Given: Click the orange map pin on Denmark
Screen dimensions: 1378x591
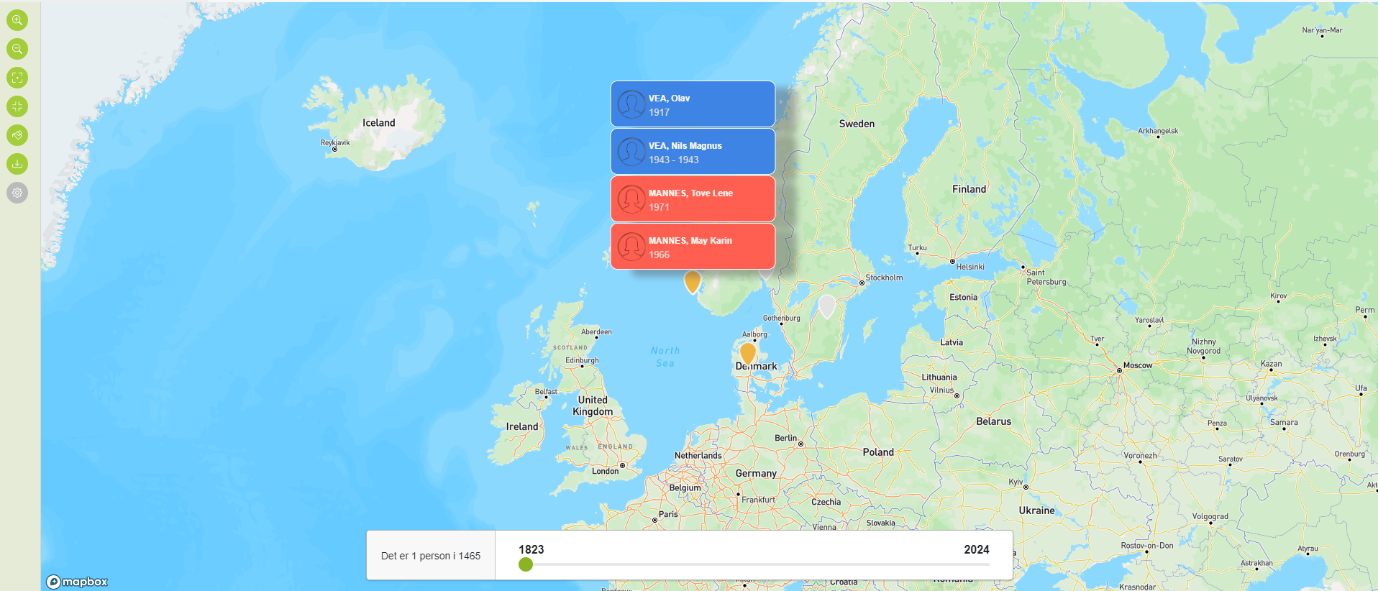Looking at the screenshot, I should pyautogui.click(x=747, y=353).
